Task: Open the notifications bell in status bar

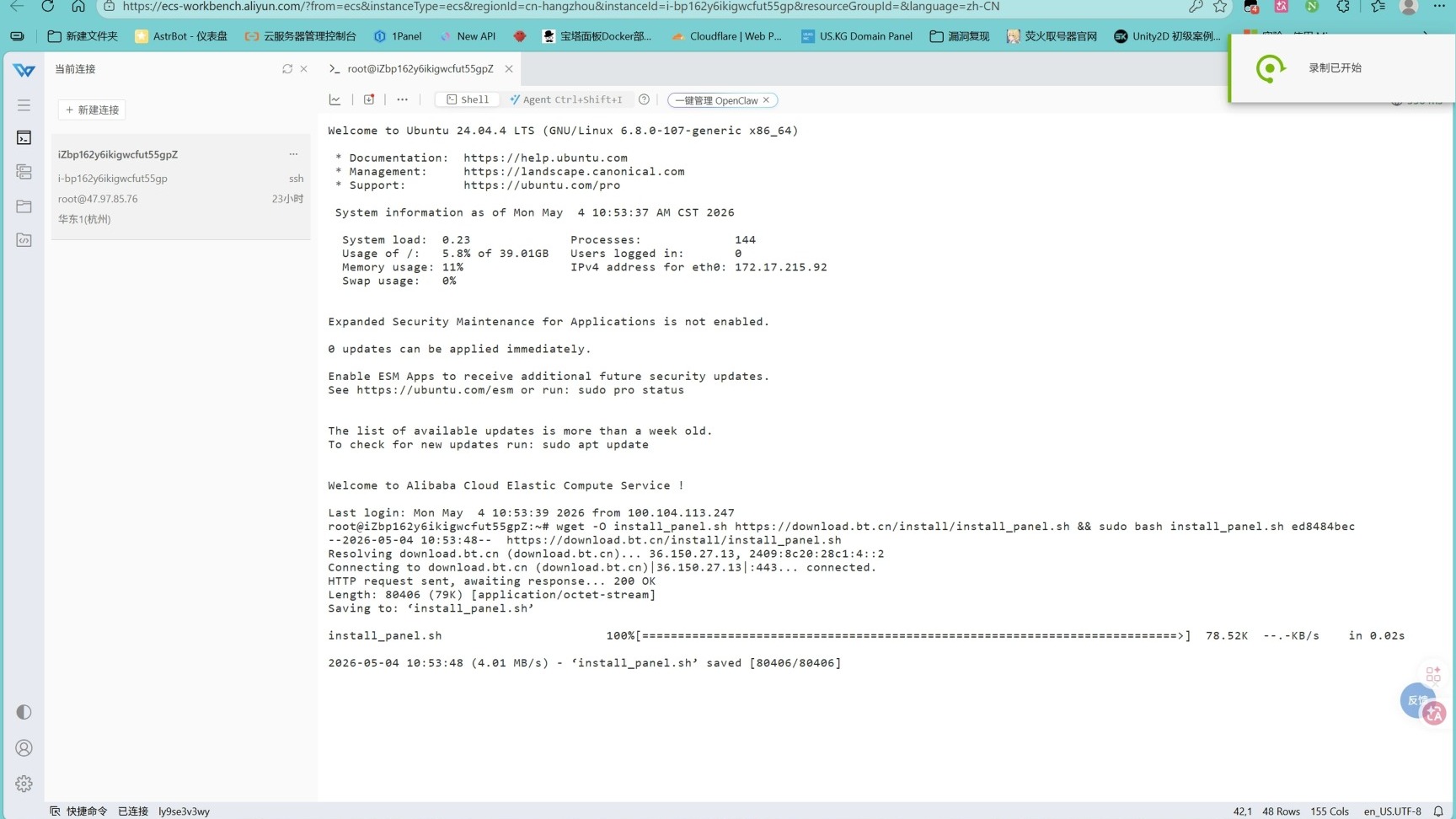Action: [x=1438, y=811]
